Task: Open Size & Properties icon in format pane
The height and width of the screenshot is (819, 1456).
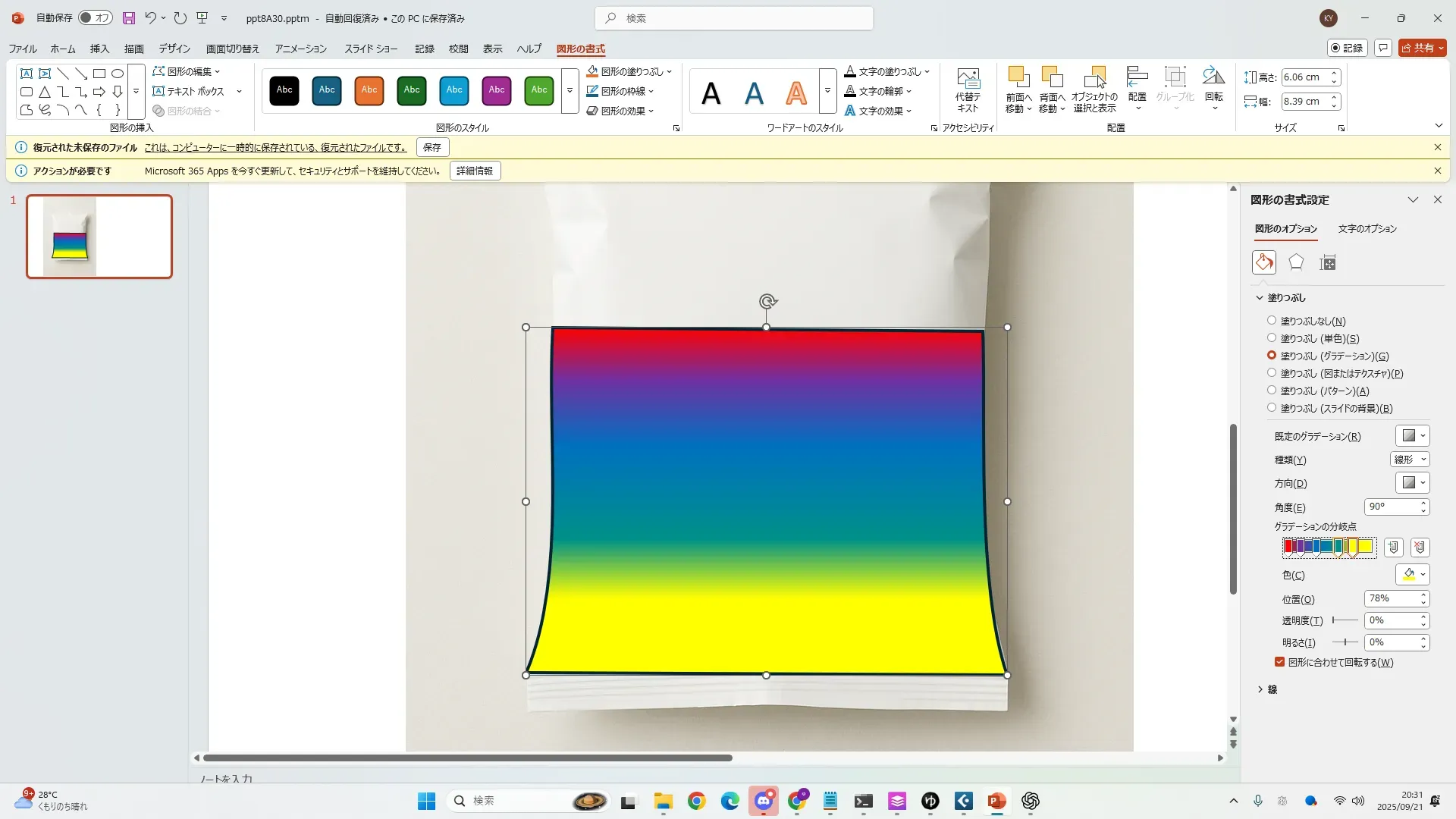Action: [1327, 263]
